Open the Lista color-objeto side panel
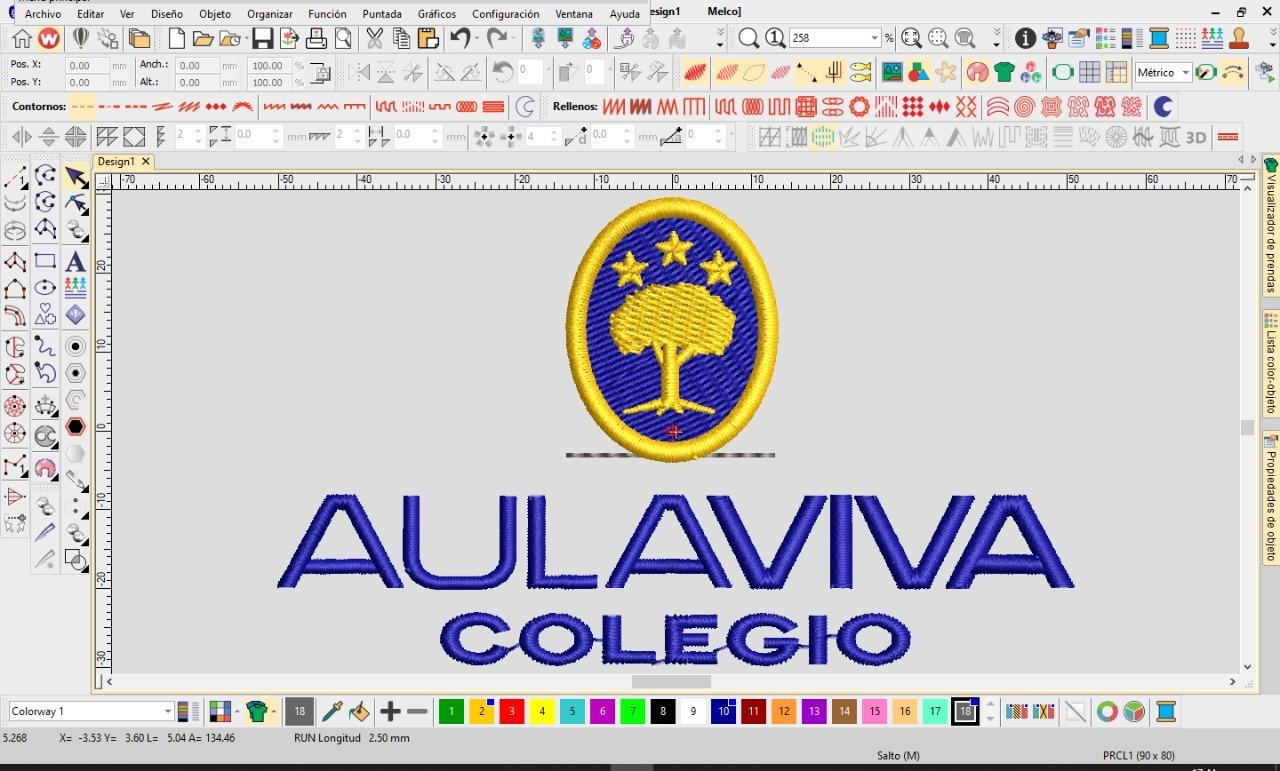Screen dimensions: 1280x771 pyautogui.click(x=1271, y=364)
